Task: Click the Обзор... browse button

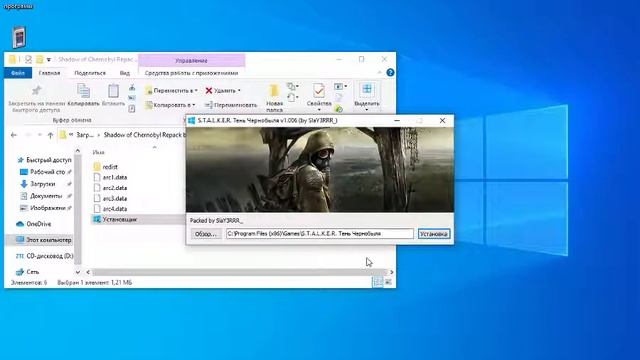Action: coord(206,234)
